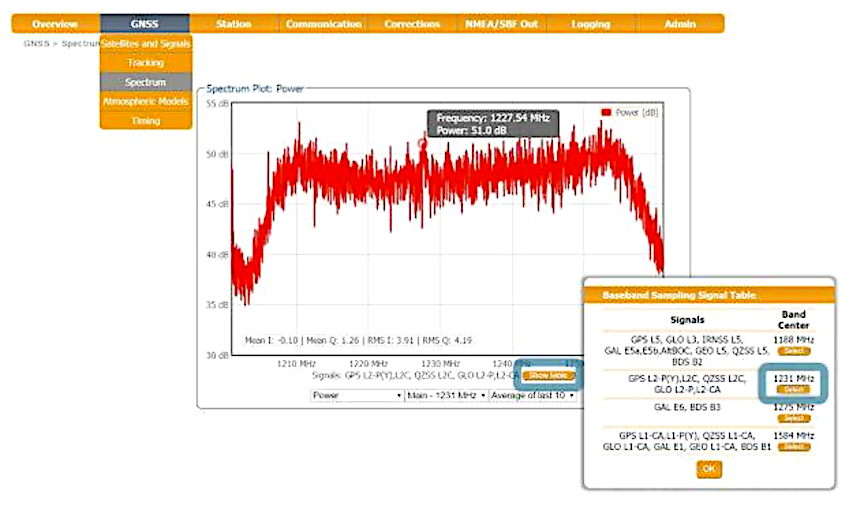Choose Timing from the GNSS submenu
The width and height of the screenshot is (864, 506).
pos(145,120)
